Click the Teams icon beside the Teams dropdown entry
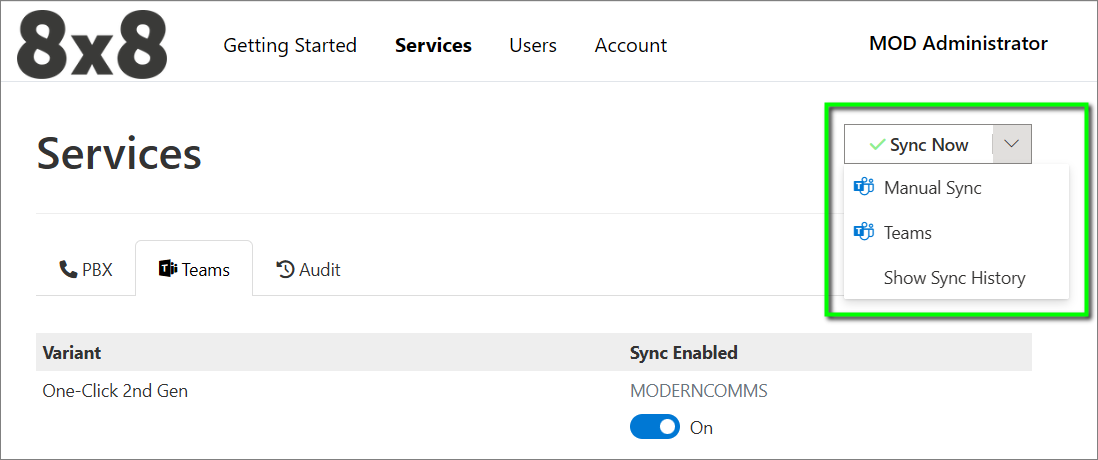1098x460 pixels. [x=863, y=232]
